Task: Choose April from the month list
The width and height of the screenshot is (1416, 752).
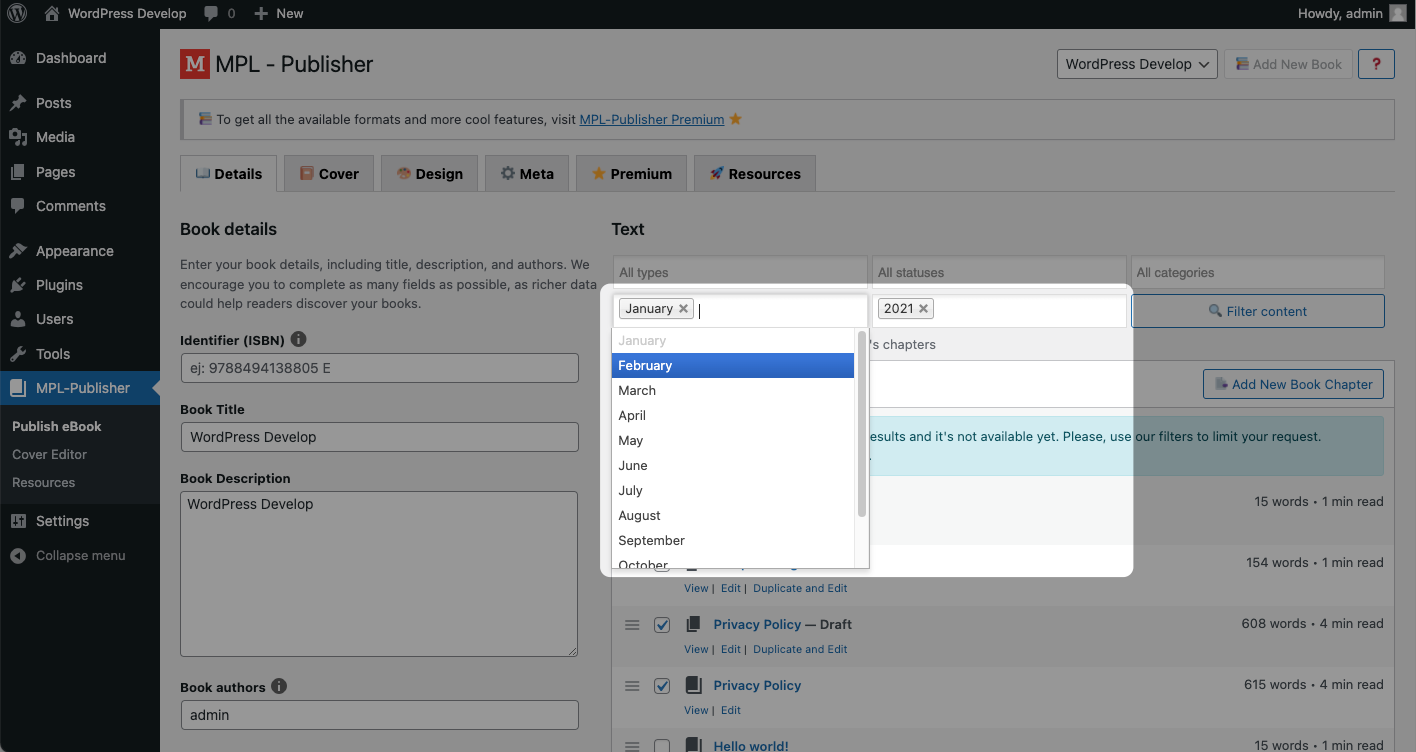Action: (733, 416)
